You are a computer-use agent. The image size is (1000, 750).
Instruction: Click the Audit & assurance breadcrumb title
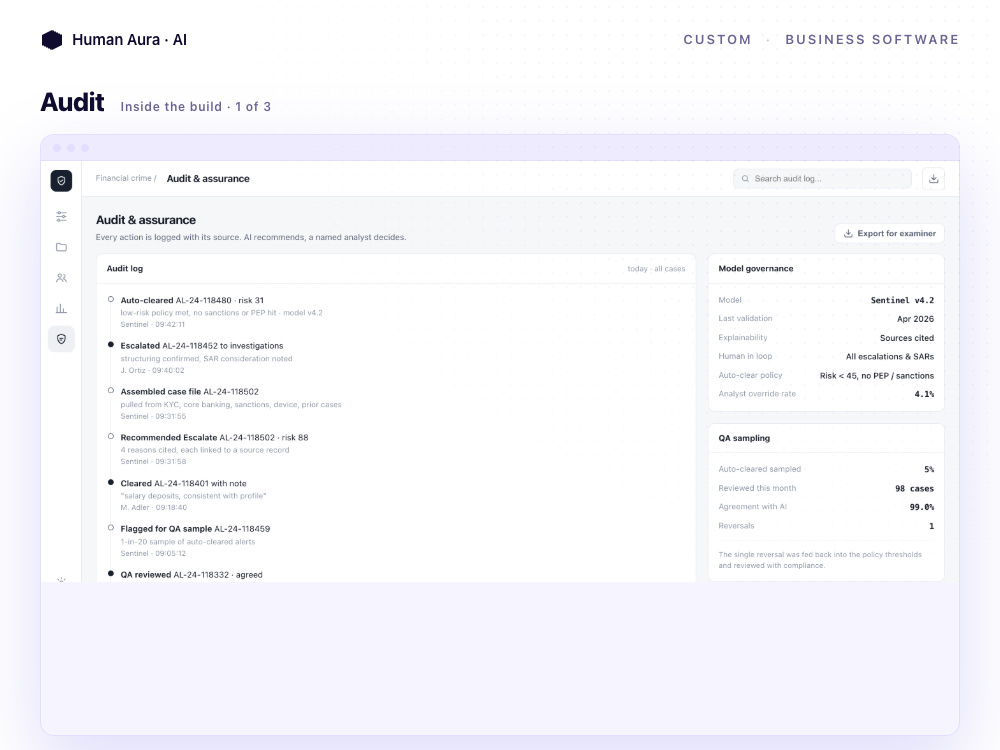pos(208,179)
